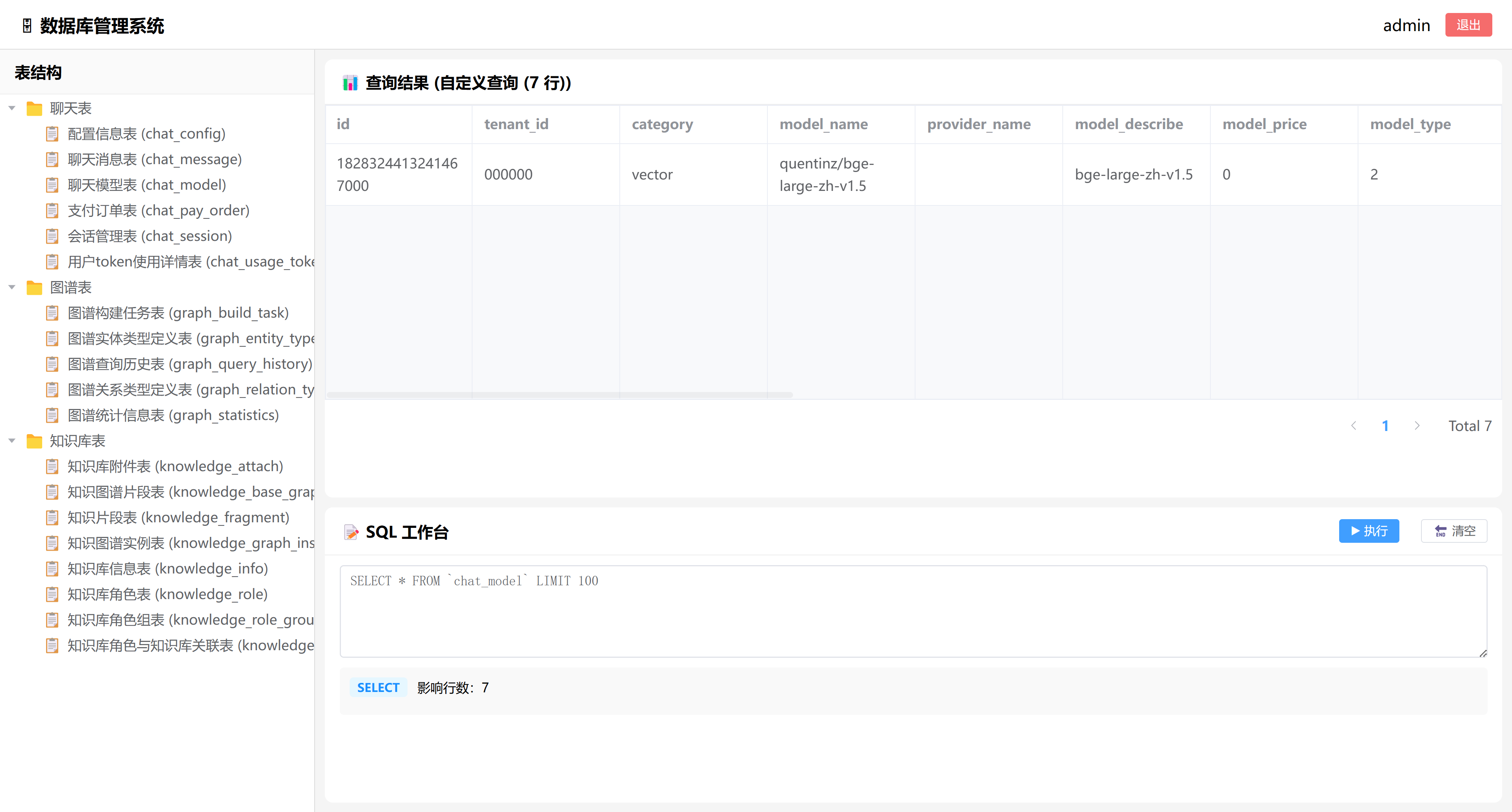Click the database system logo icon
The image size is (1512, 812).
27,26
